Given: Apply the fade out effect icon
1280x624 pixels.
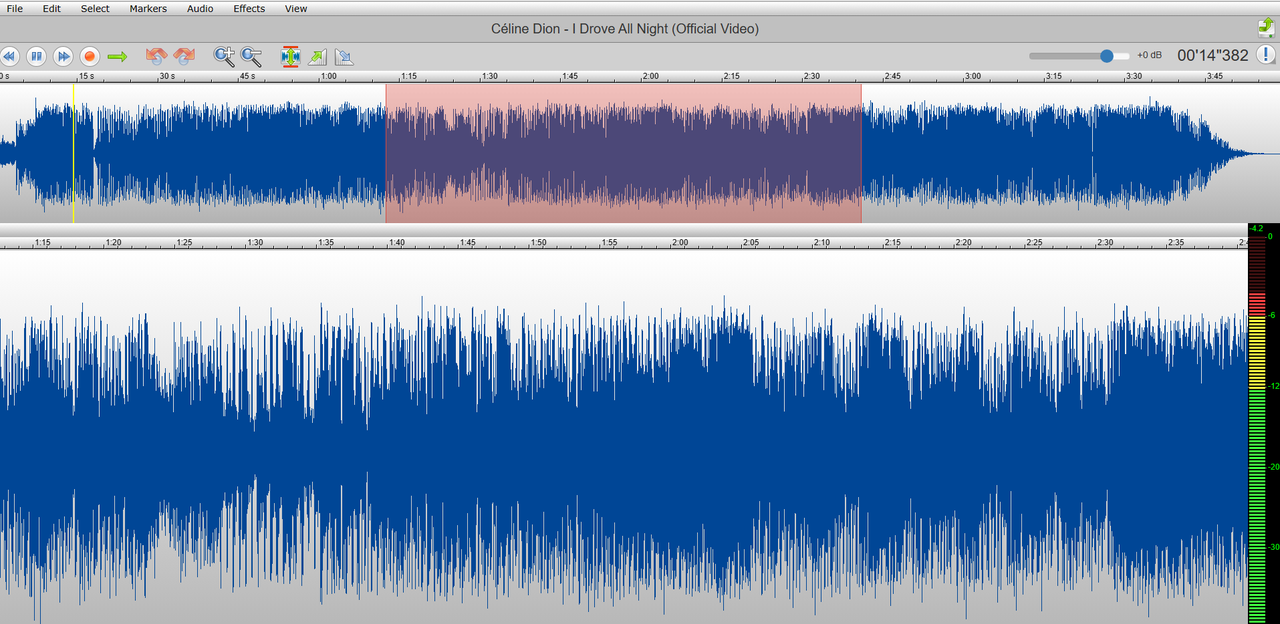Looking at the screenshot, I should pos(344,57).
